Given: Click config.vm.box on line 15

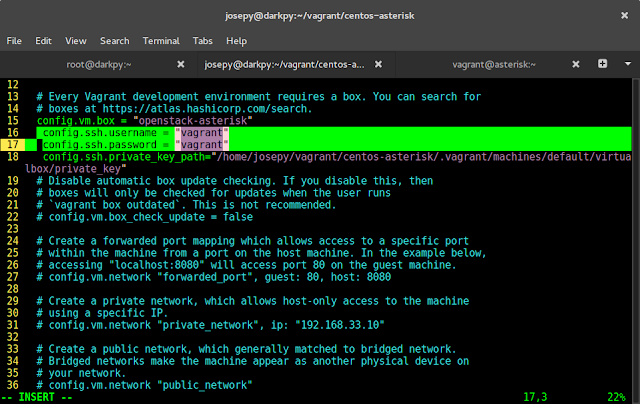Looking at the screenshot, I should pyautogui.click(x=76, y=121).
